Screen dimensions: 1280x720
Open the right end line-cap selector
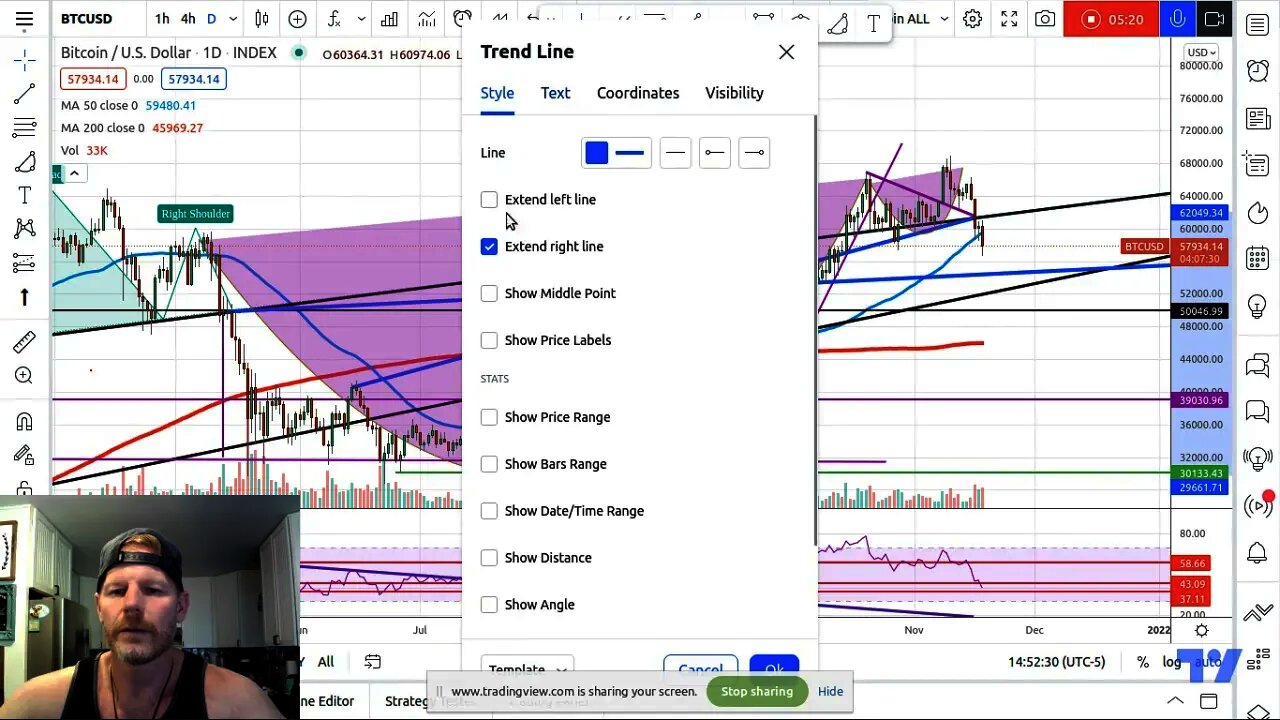pos(755,153)
